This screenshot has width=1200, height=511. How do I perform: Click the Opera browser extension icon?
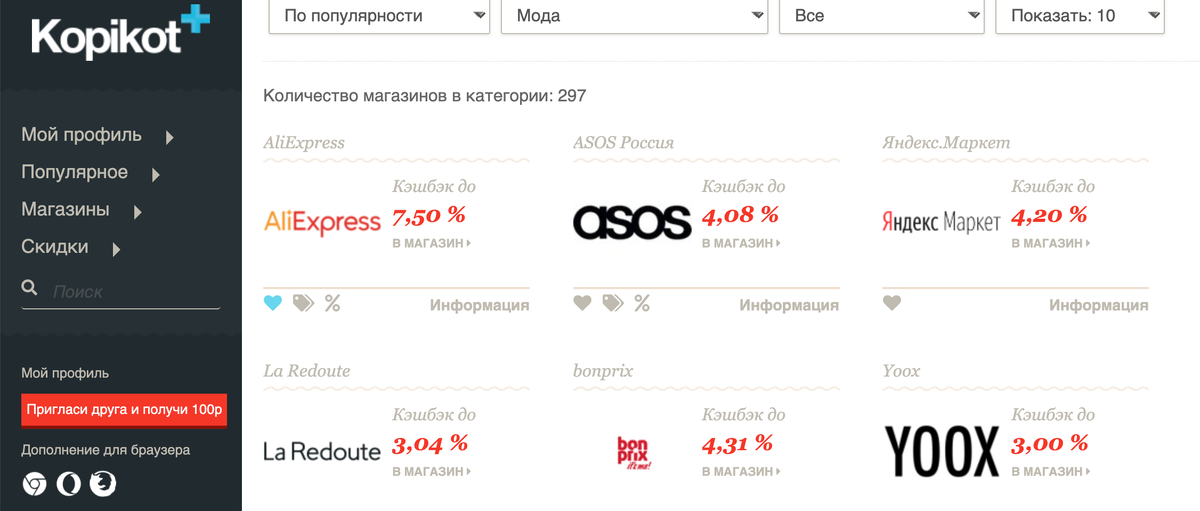click(68, 484)
